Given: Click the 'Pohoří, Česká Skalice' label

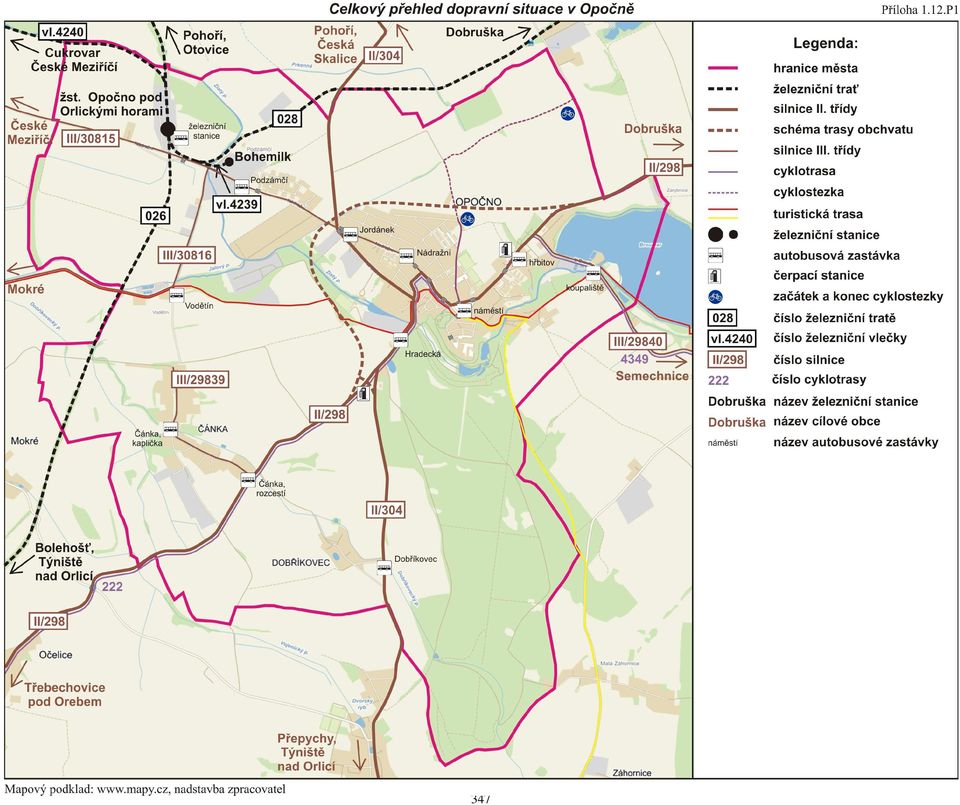Looking at the screenshot, I should [336, 45].
